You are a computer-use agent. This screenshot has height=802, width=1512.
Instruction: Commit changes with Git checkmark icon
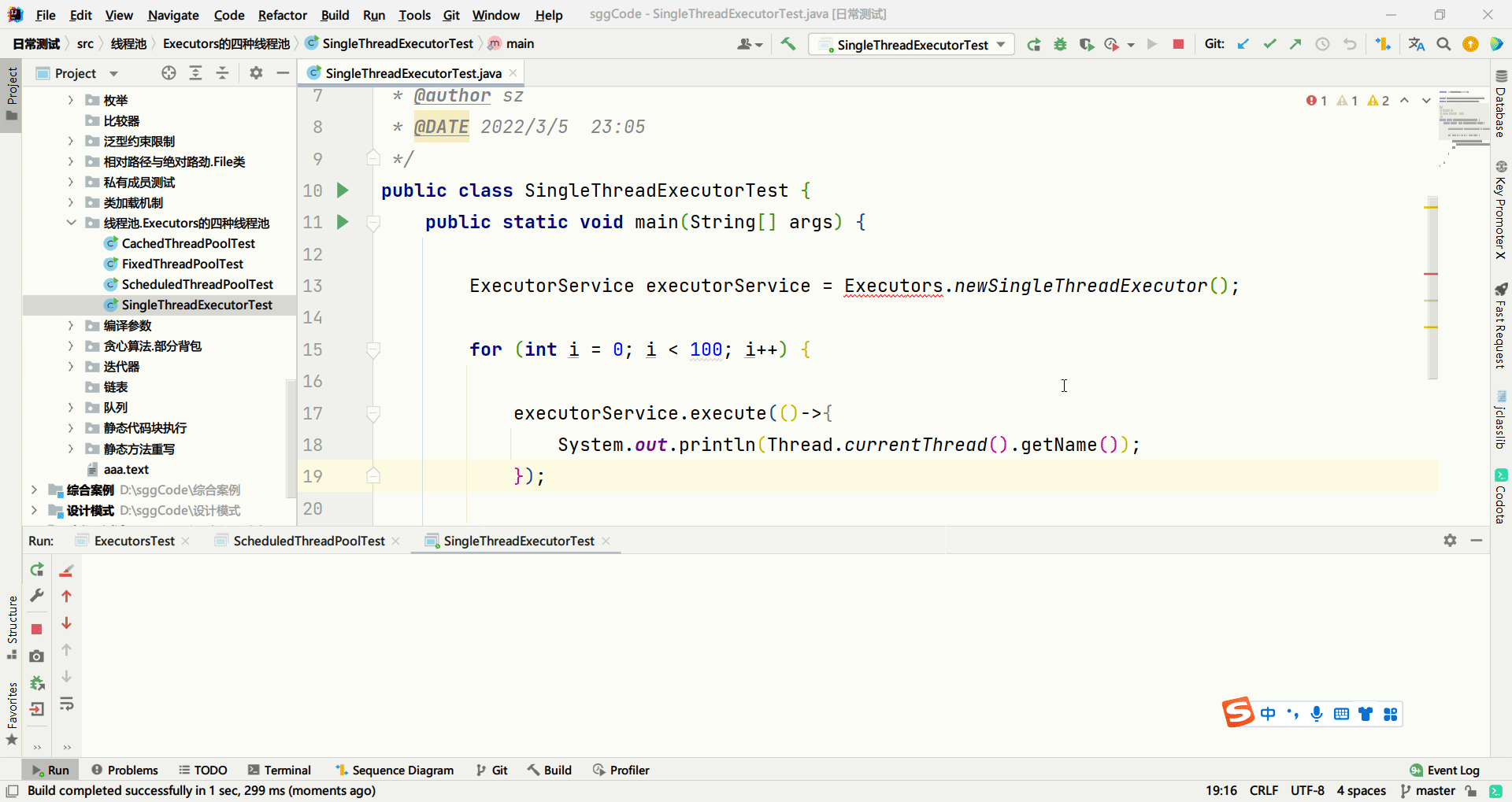[1269, 44]
